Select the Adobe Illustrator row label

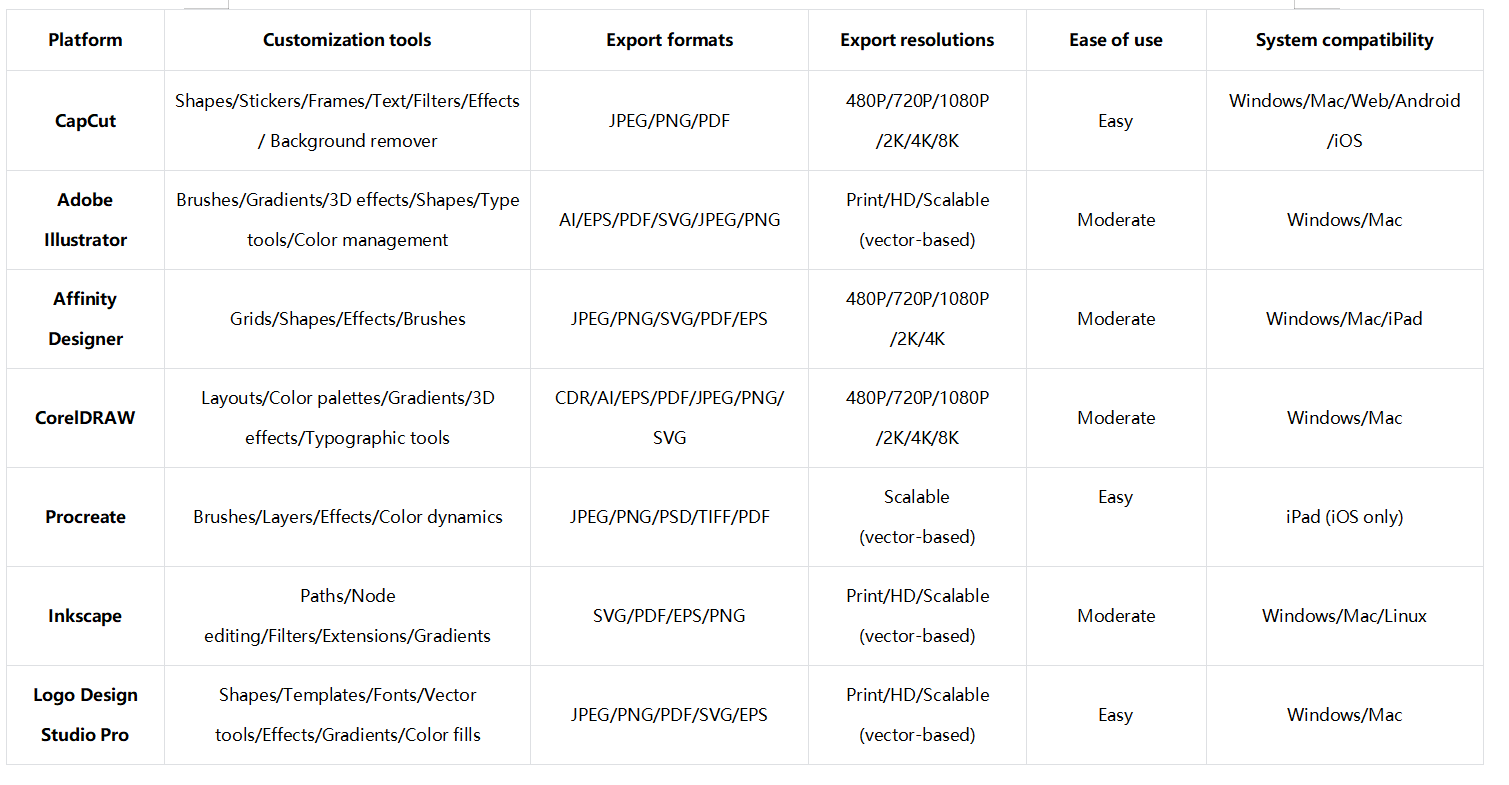pos(85,220)
